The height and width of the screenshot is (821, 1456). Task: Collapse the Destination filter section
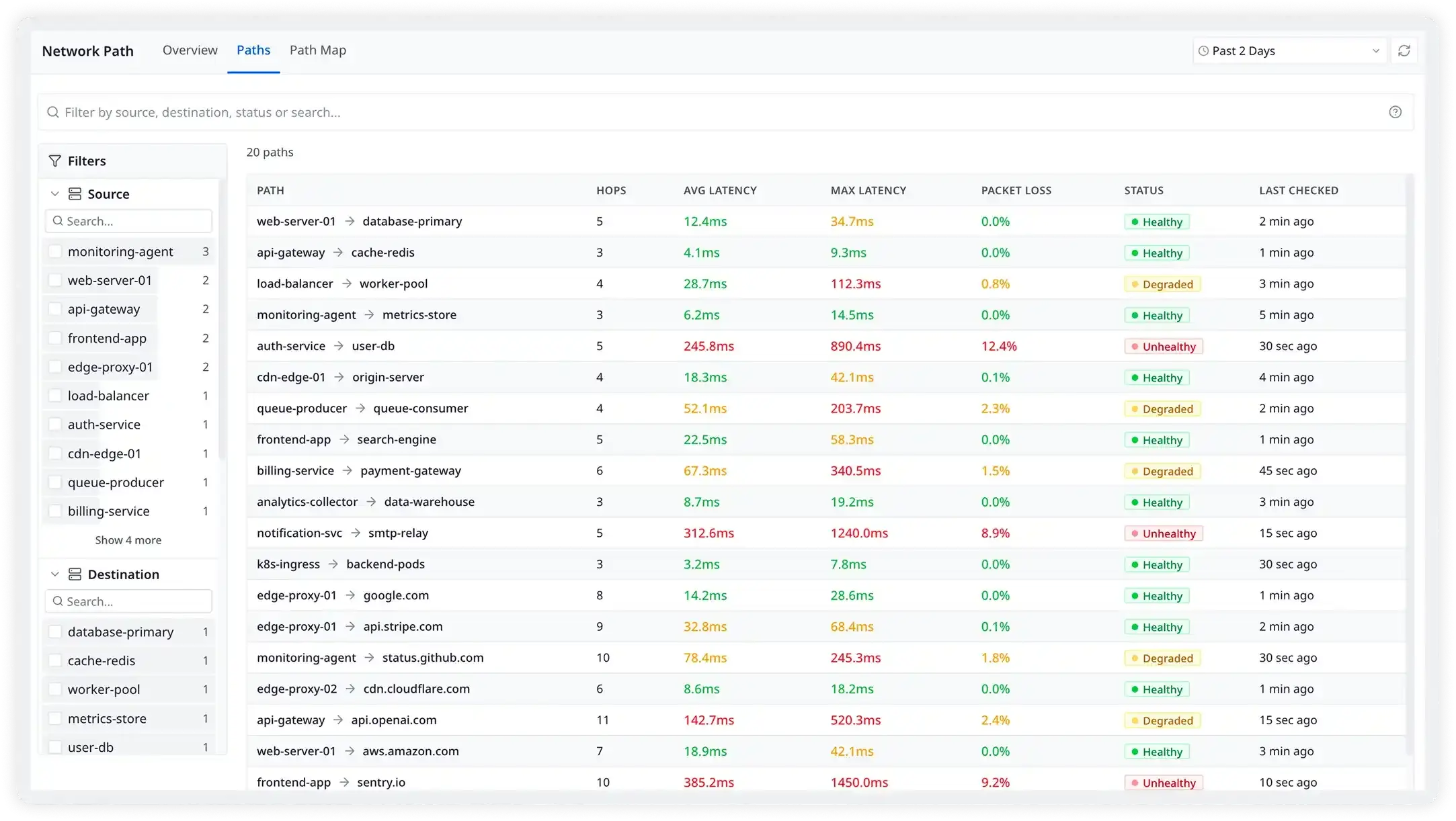click(54, 574)
